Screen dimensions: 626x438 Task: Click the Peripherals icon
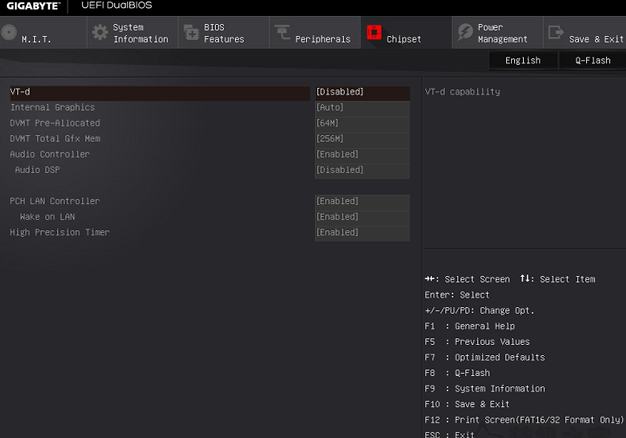[x=282, y=32]
